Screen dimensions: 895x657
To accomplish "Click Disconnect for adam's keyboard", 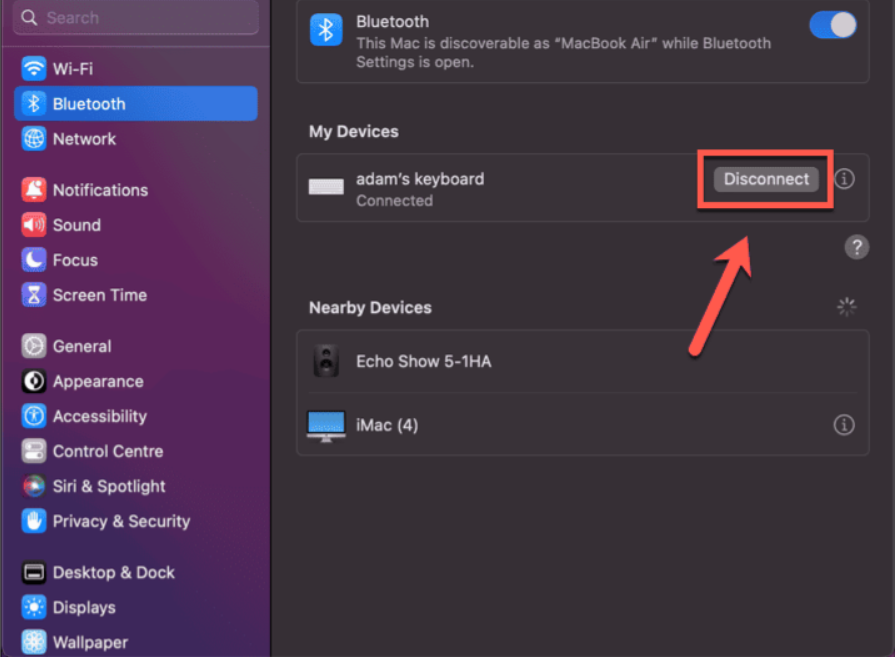I will tap(765, 179).
